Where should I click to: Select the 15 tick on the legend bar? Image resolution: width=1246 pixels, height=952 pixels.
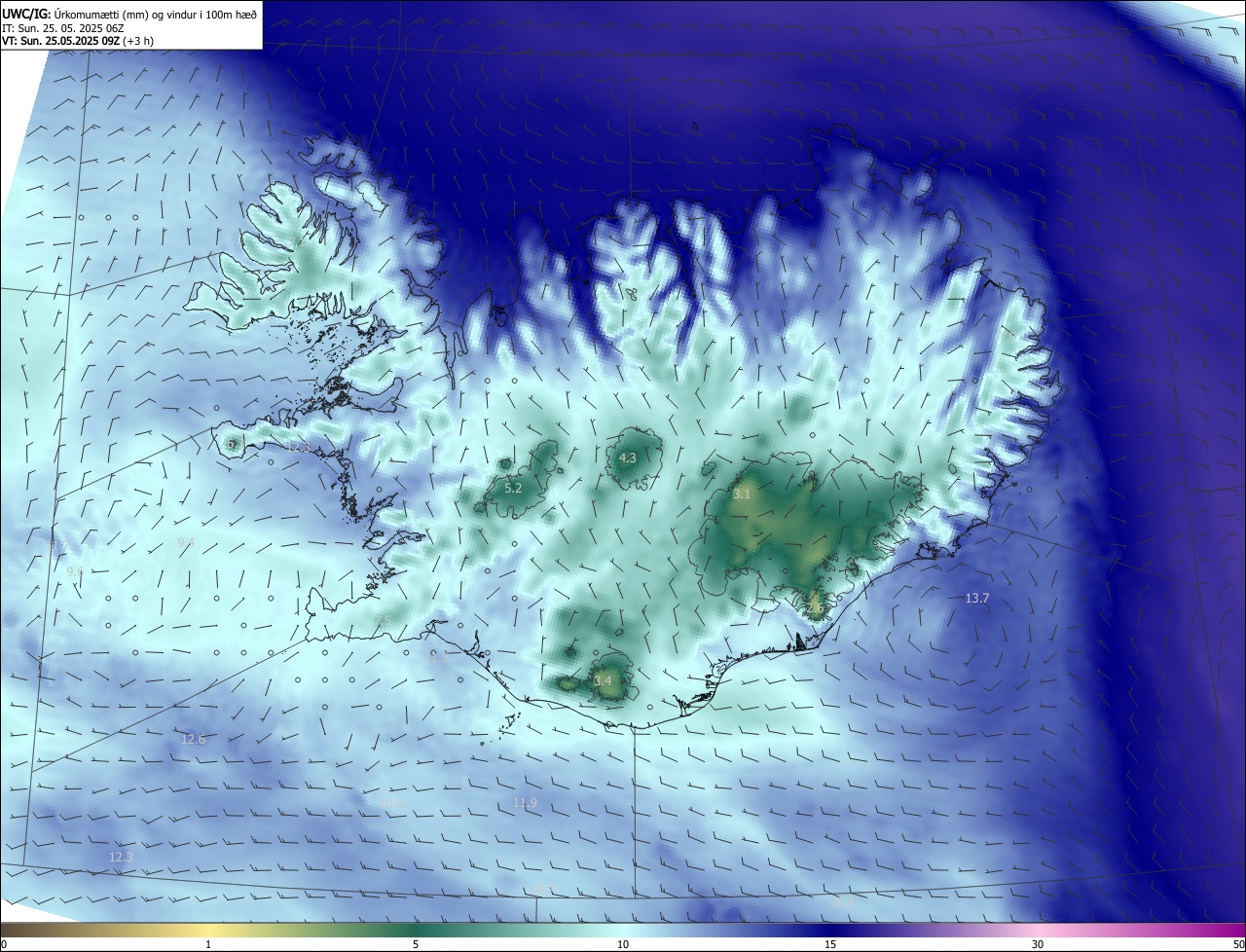[830, 944]
